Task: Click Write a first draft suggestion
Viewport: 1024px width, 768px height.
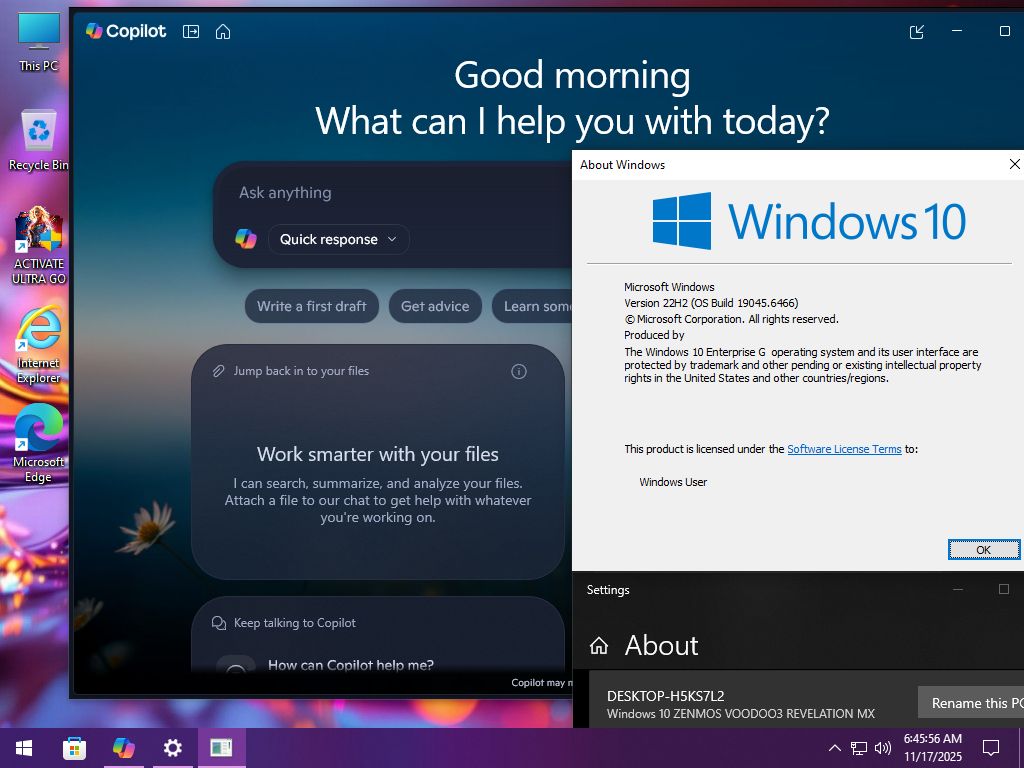Action: pos(312,306)
